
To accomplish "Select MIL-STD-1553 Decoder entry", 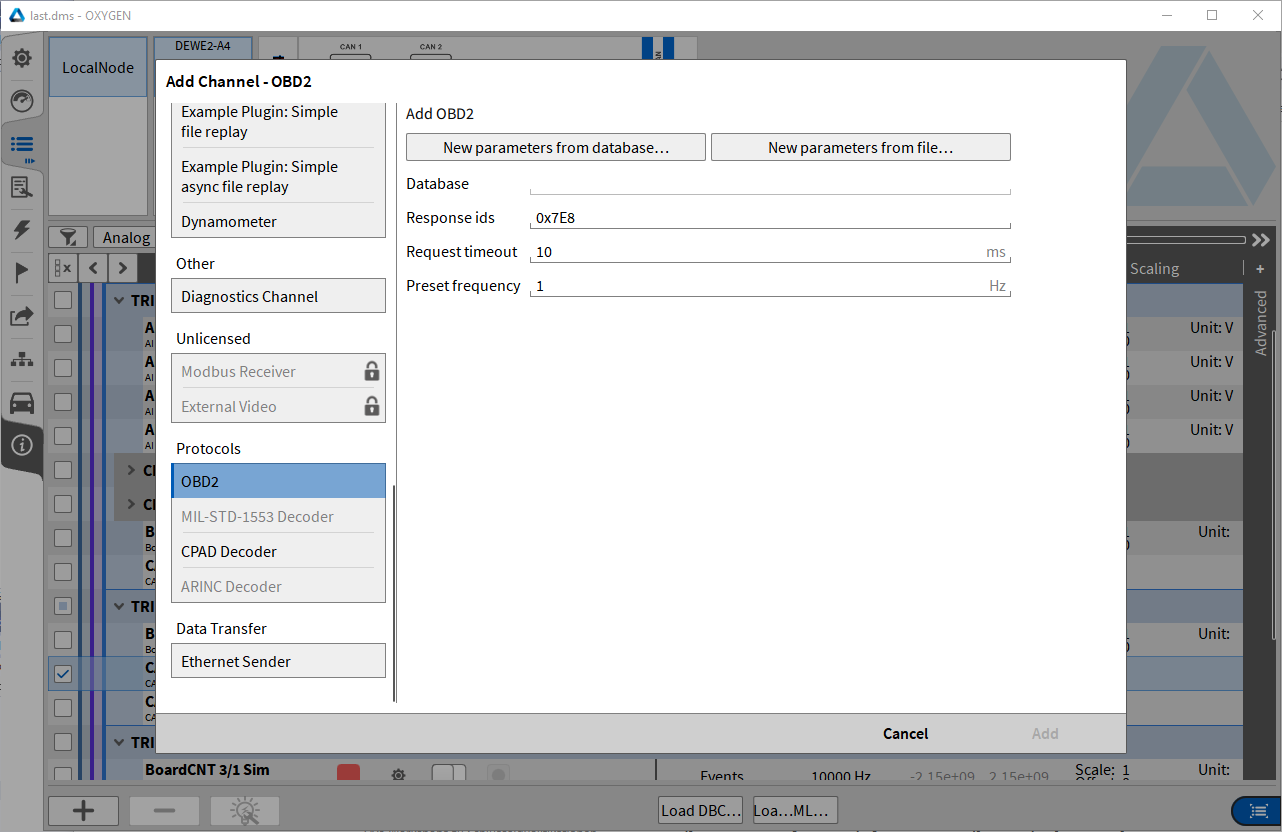I will [279, 516].
